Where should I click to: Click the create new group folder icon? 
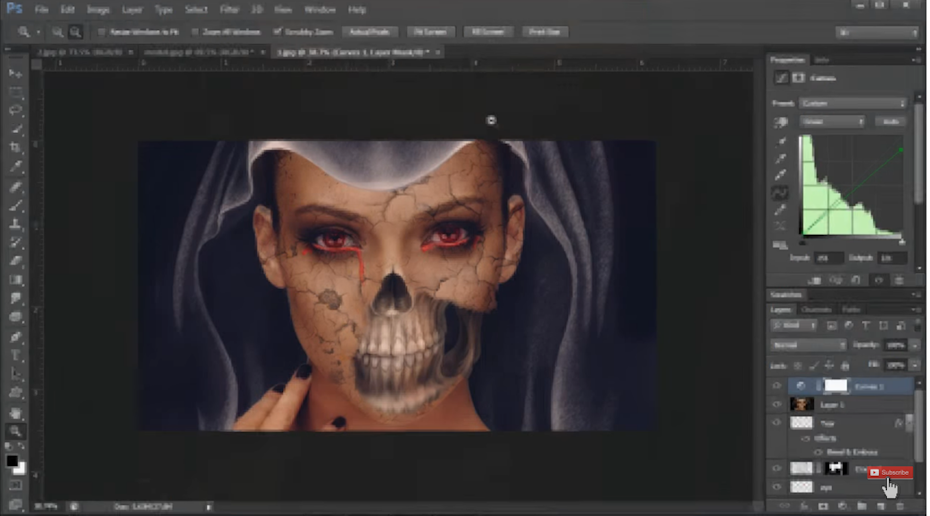click(x=861, y=507)
